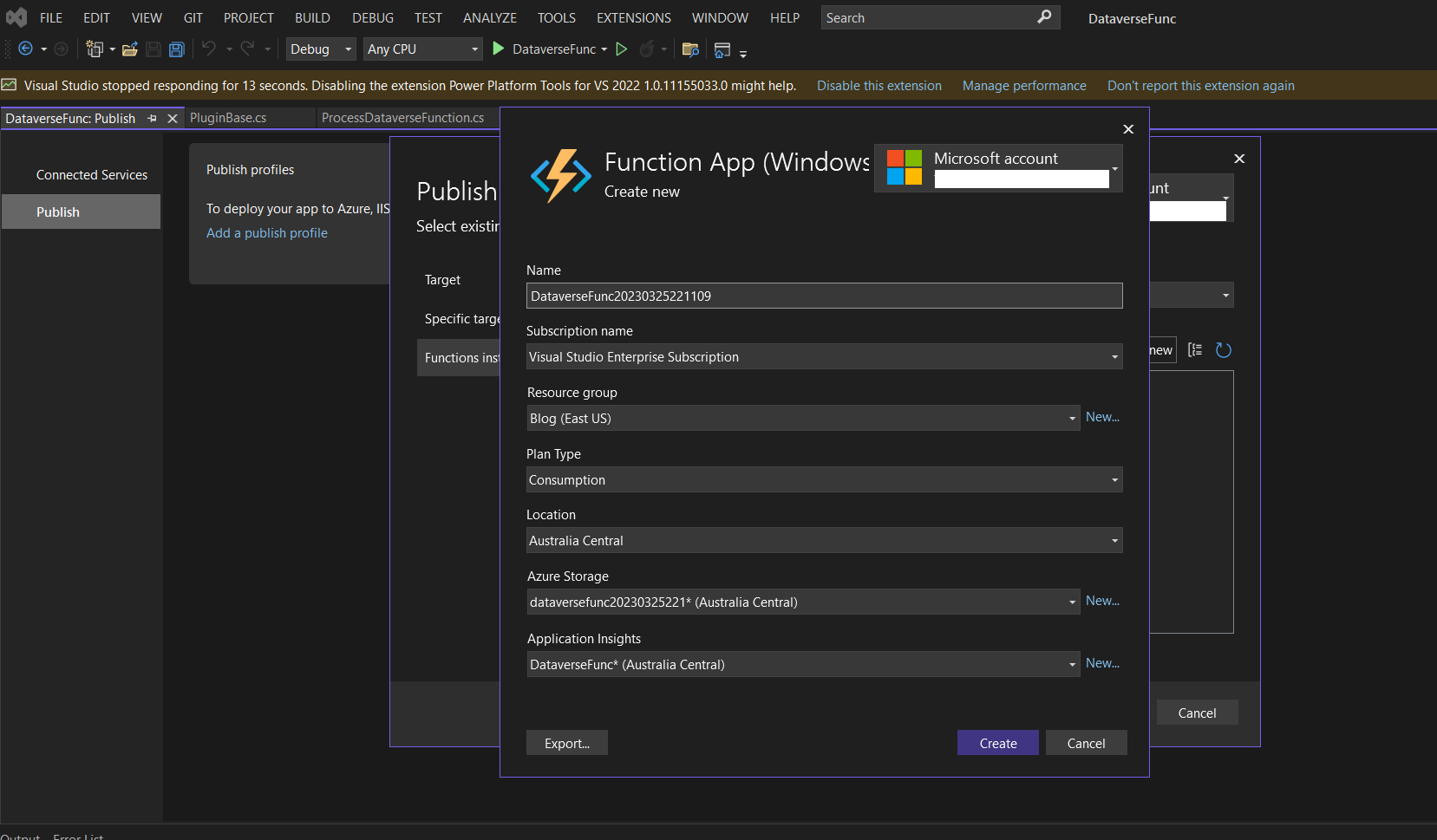The image size is (1437, 840).
Task: Click the refresh icon in Publish window
Action: click(1224, 350)
